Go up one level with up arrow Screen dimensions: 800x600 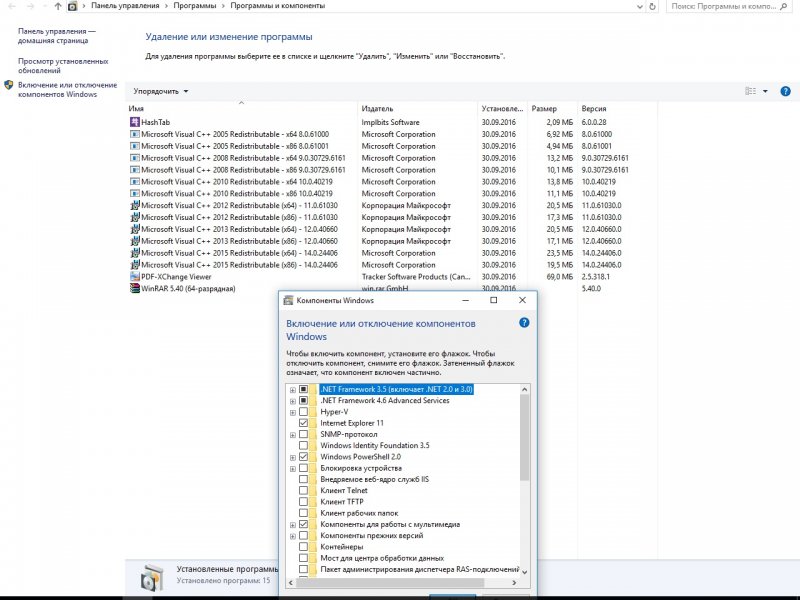(58, 6)
